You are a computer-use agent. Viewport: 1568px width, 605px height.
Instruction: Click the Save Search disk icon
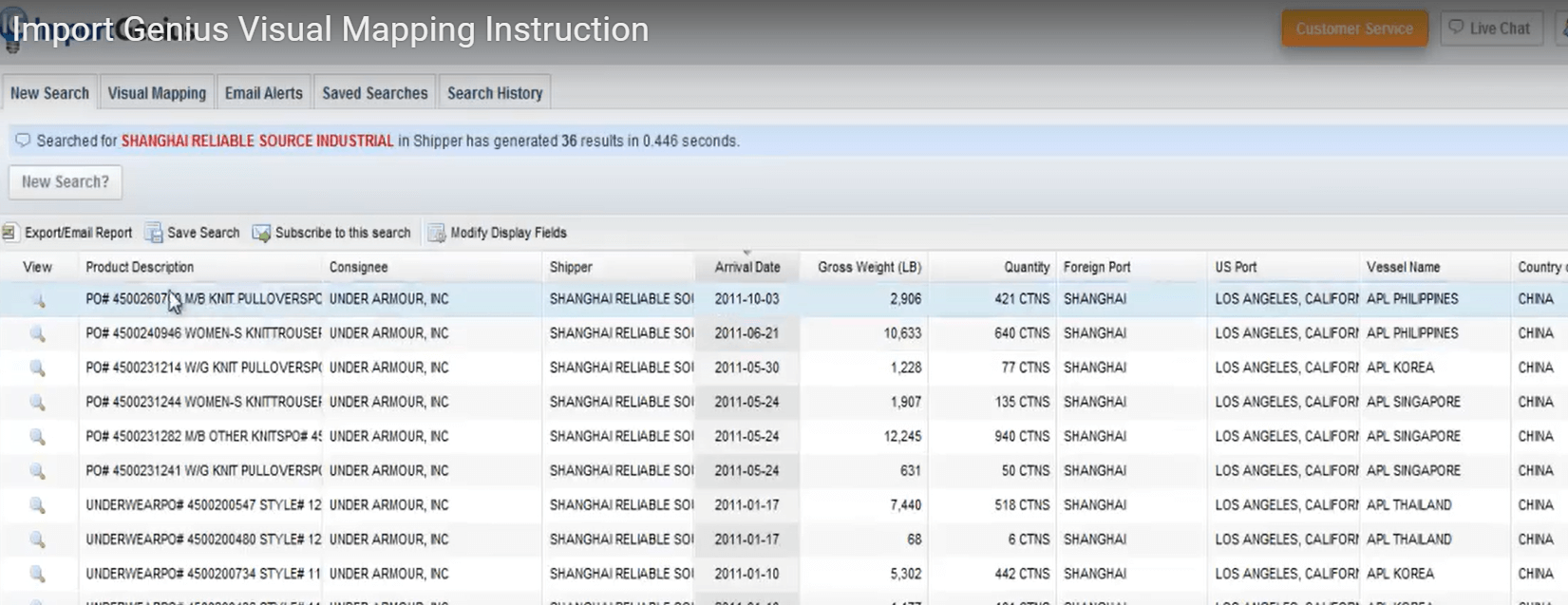click(153, 233)
